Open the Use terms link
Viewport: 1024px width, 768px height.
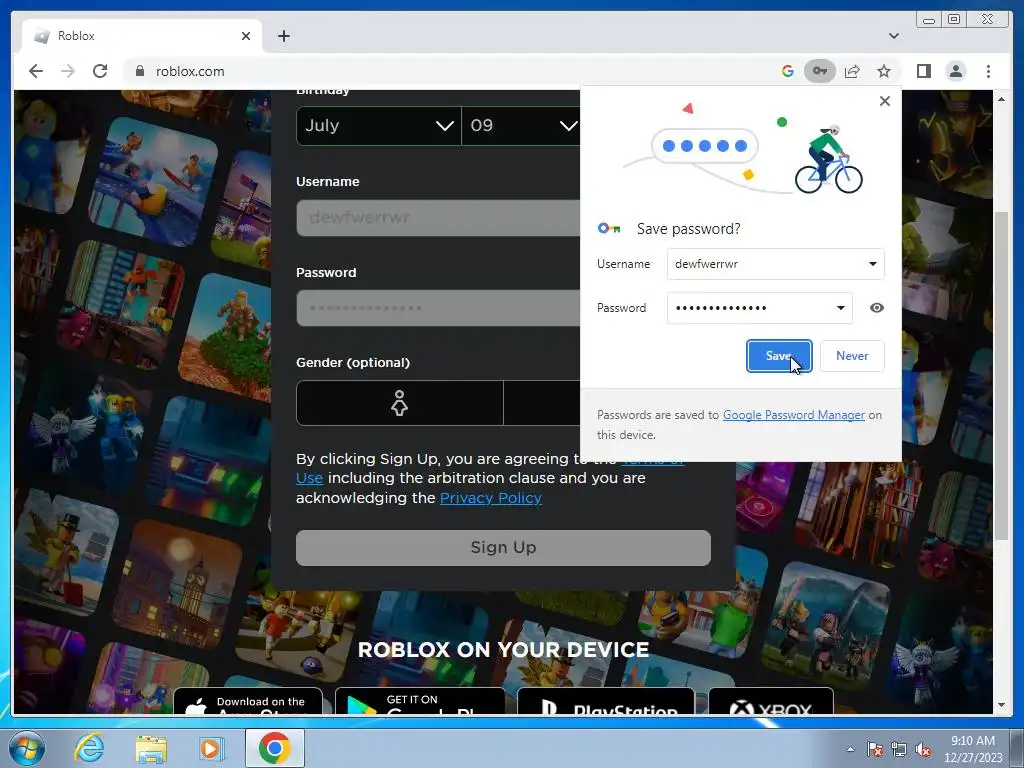tap(309, 478)
